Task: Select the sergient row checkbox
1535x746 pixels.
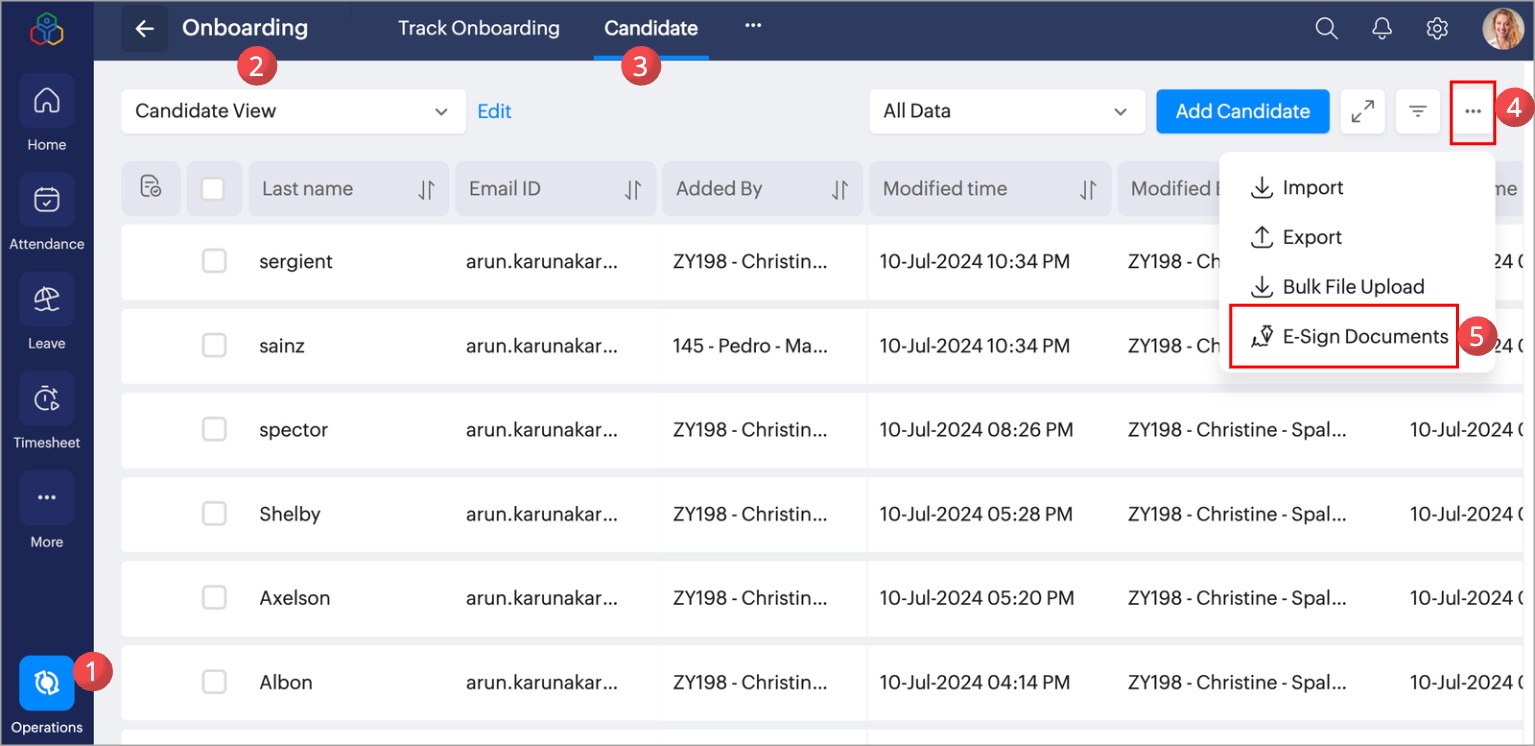Action: pos(214,261)
